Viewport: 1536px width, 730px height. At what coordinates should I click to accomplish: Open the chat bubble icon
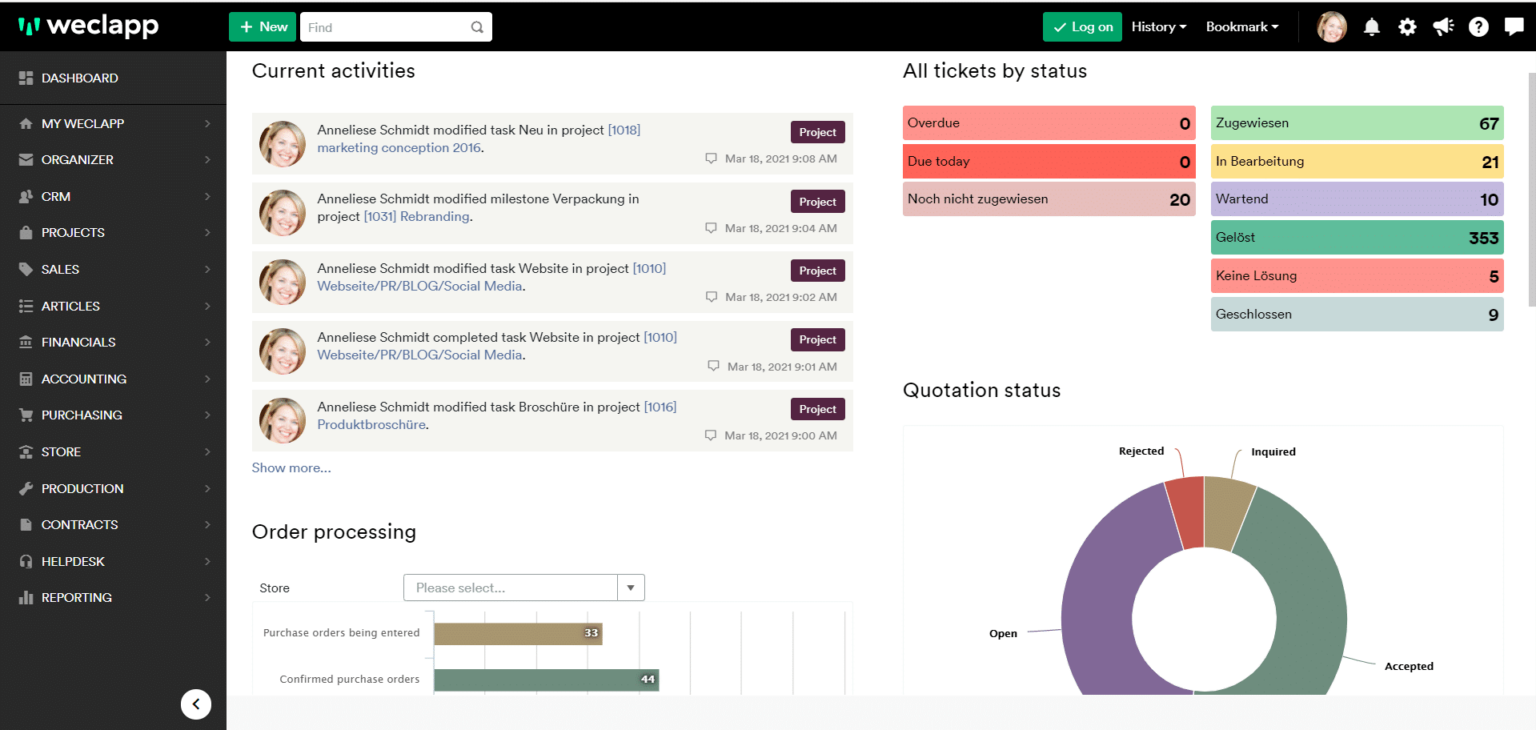point(1514,27)
